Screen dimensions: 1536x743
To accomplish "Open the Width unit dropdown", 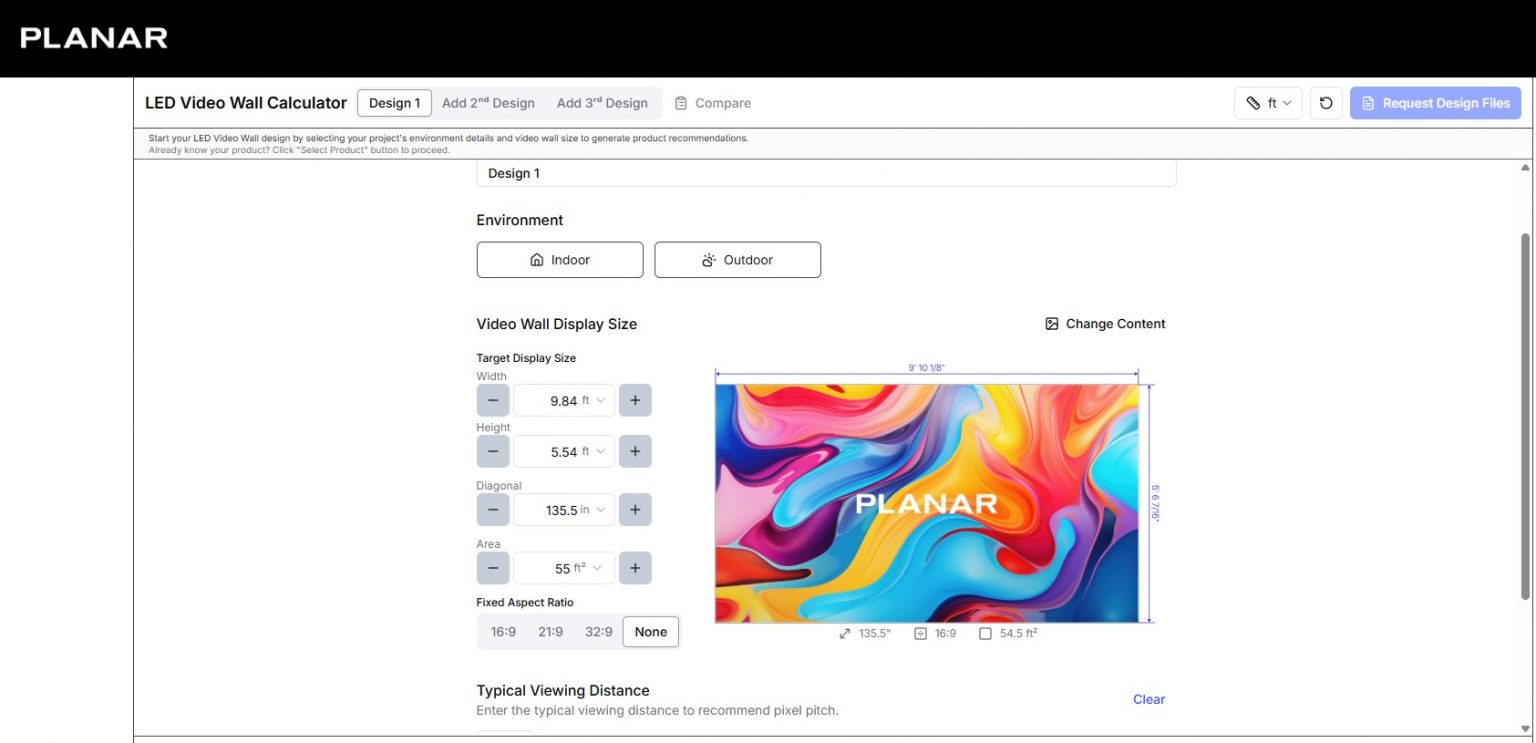I will coord(594,400).
